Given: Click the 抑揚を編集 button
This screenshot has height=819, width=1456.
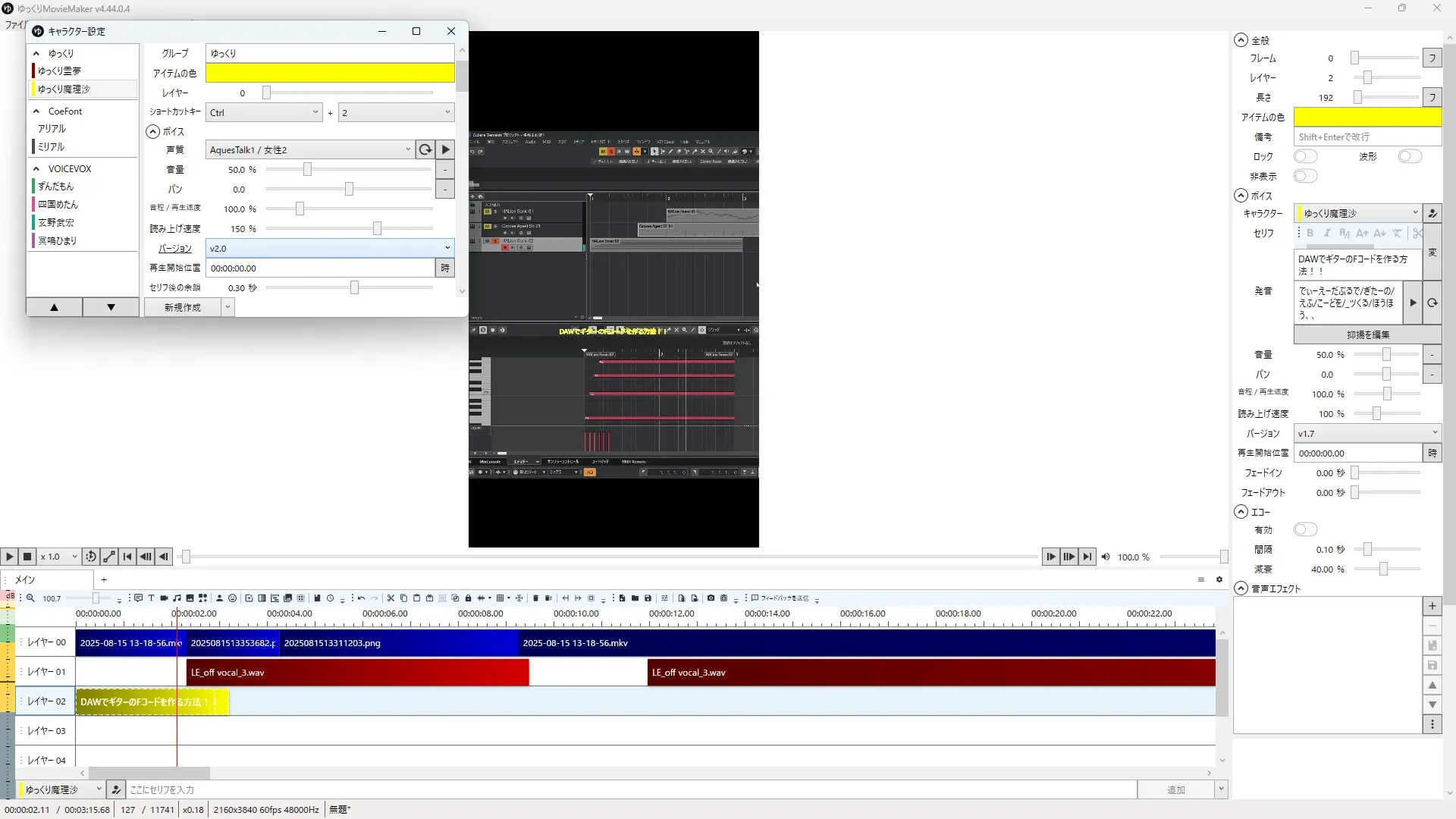Looking at the screenshot, I should click(x=1367, y=334).
